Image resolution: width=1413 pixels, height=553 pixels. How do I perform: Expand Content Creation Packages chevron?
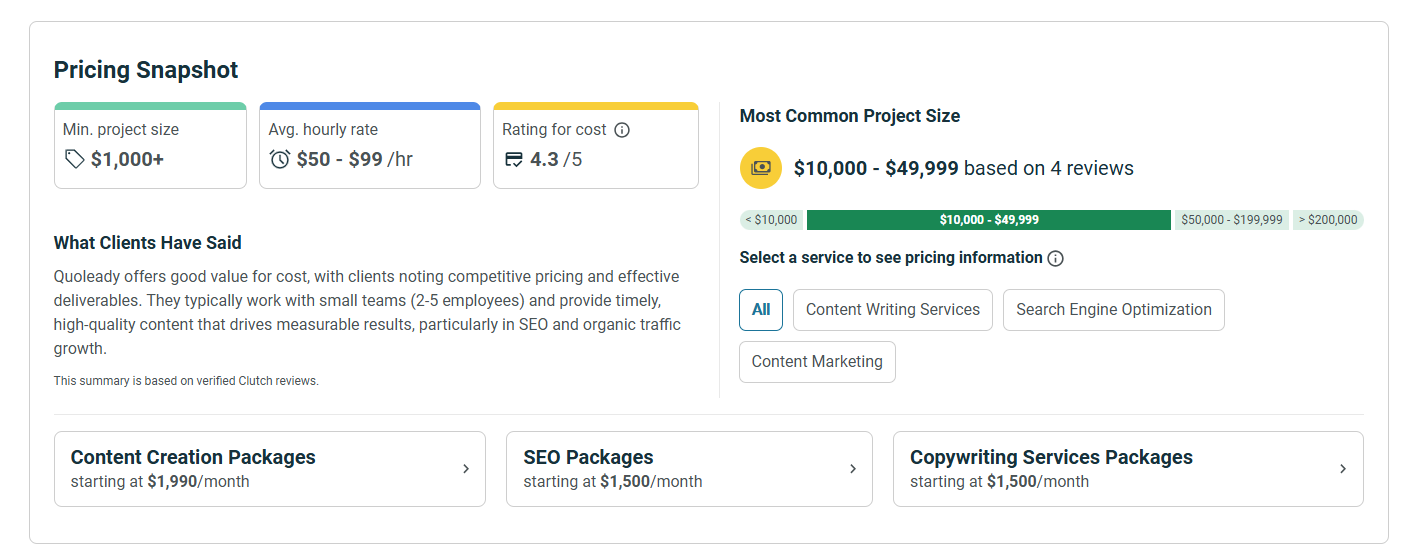pyautogui.click(x=466, y=469)
